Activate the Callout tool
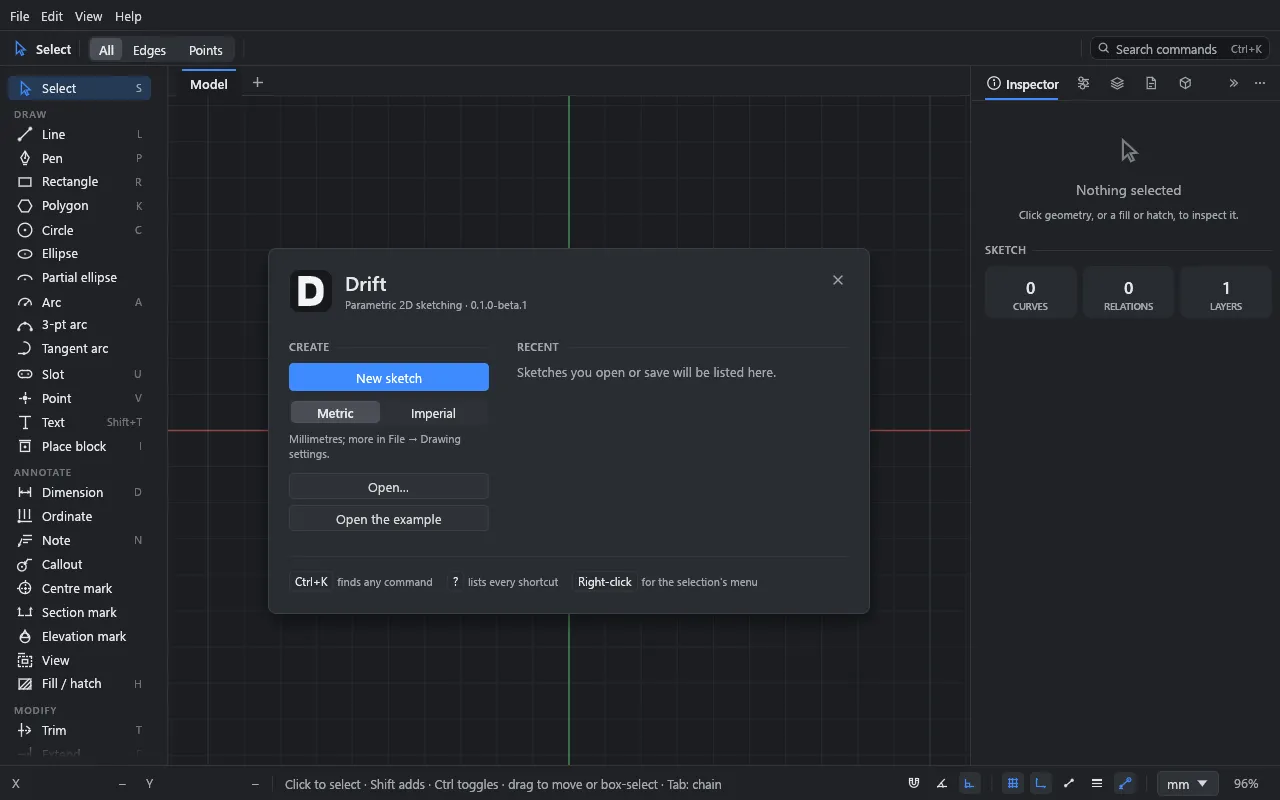The image size is (1280, 800). [80, 564]
